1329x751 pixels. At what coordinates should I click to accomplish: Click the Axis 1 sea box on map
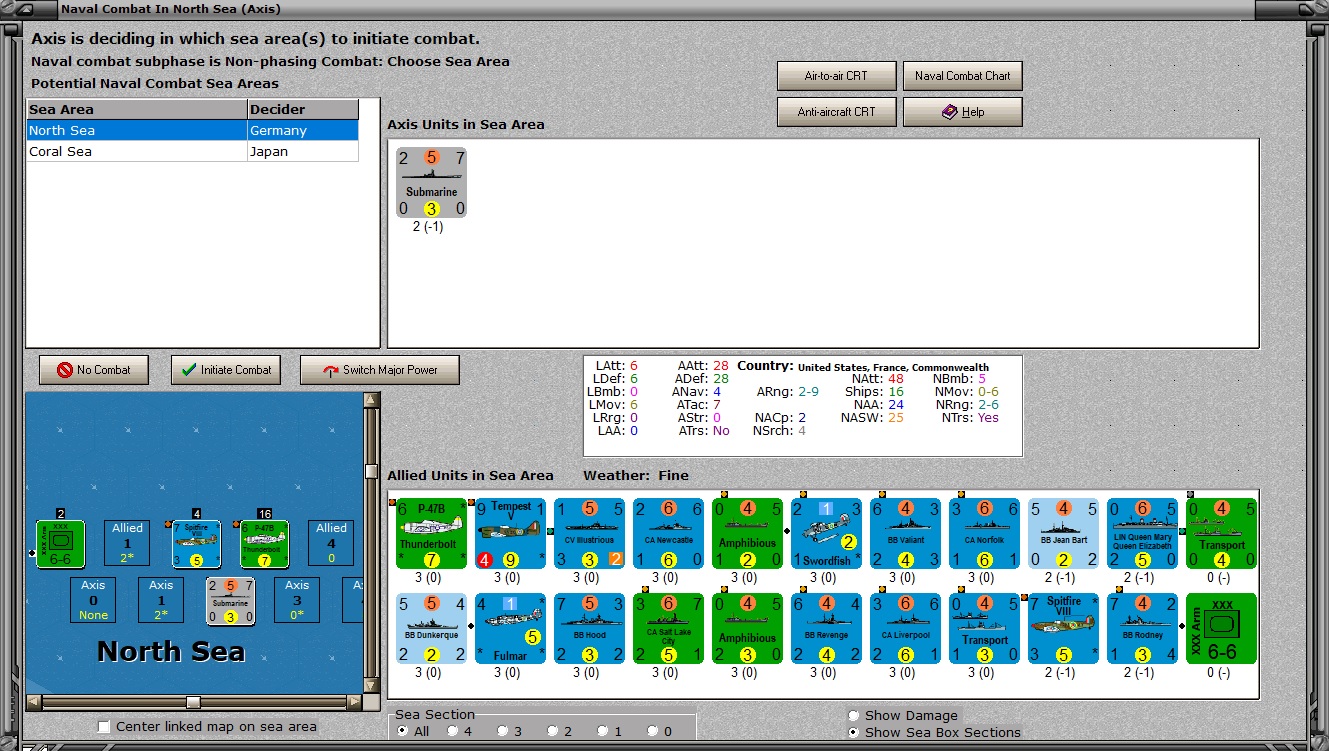click(161, 600)
